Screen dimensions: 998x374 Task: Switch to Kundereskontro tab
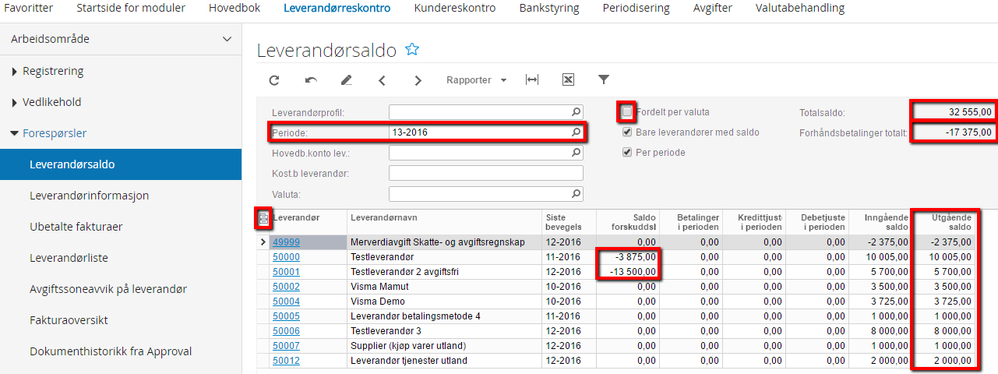[454, 8]
